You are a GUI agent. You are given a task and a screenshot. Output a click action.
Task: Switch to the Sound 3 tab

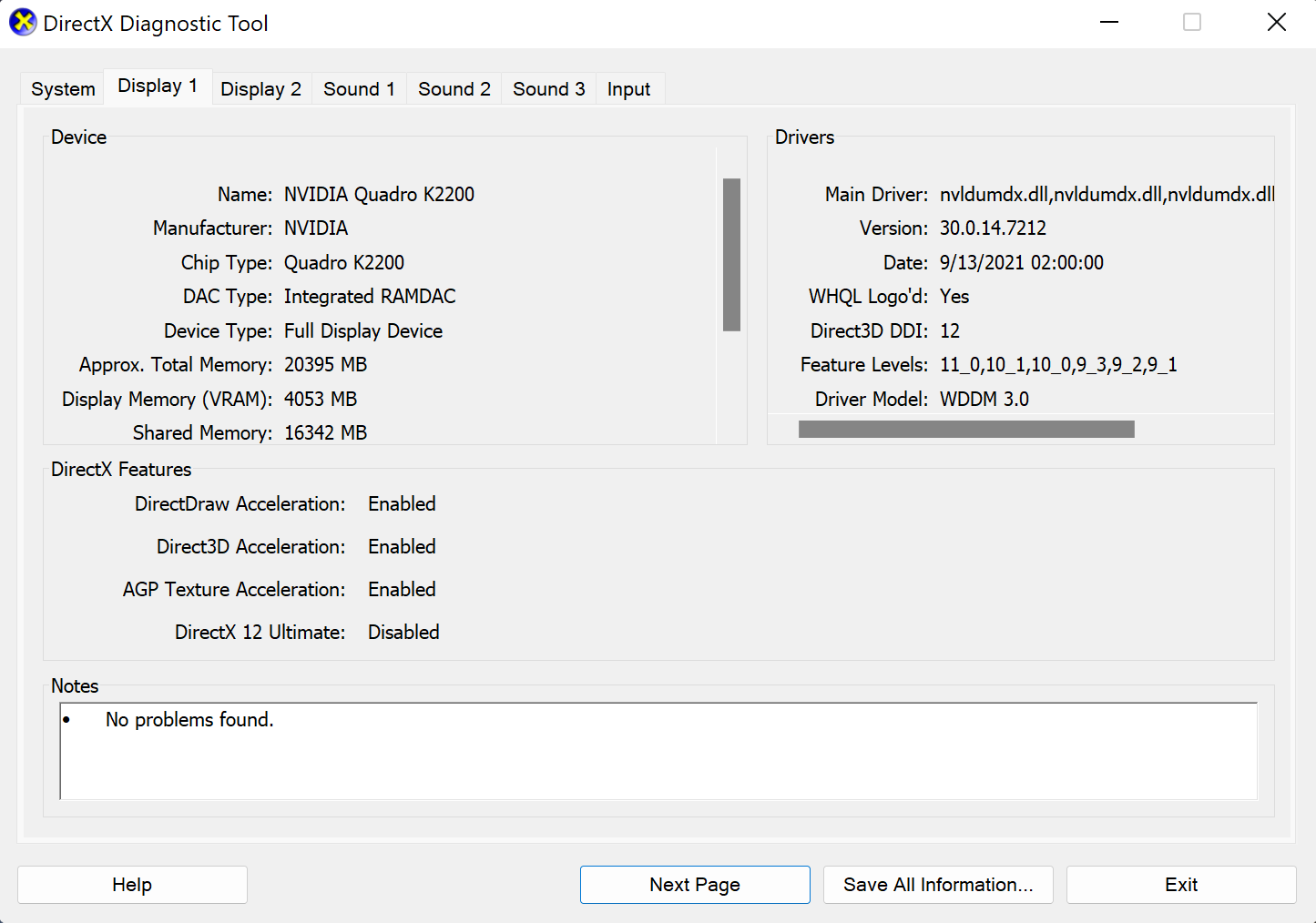point(548,89)
